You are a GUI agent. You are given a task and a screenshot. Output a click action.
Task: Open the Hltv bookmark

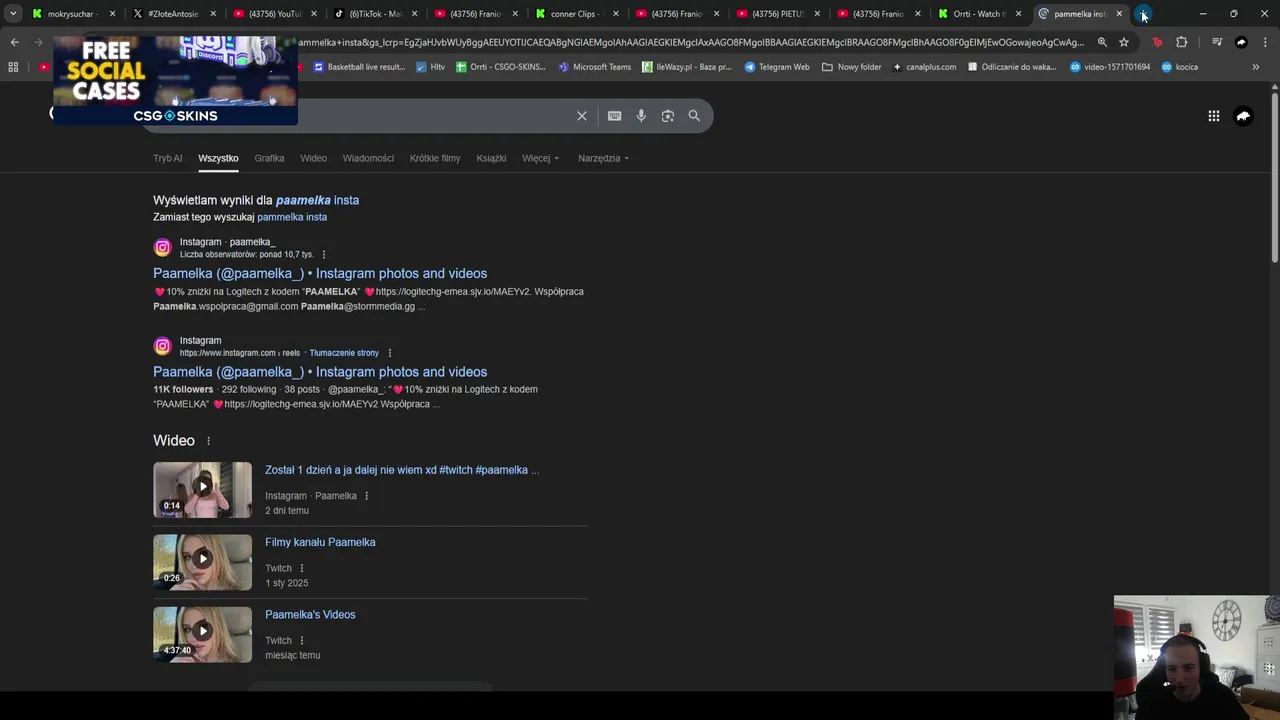click(430, 67)
